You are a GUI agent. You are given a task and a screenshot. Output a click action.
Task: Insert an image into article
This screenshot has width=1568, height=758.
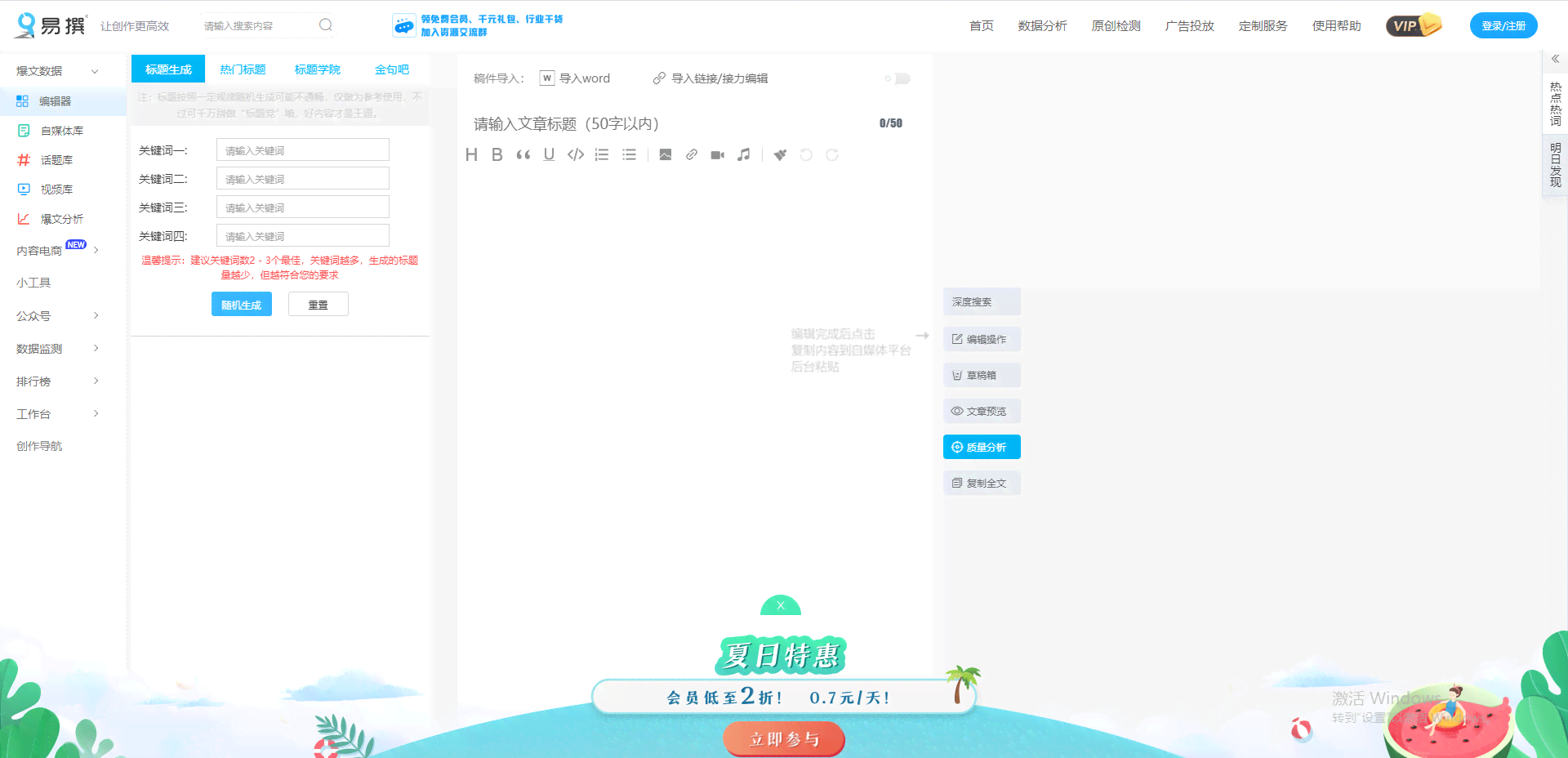666,154
